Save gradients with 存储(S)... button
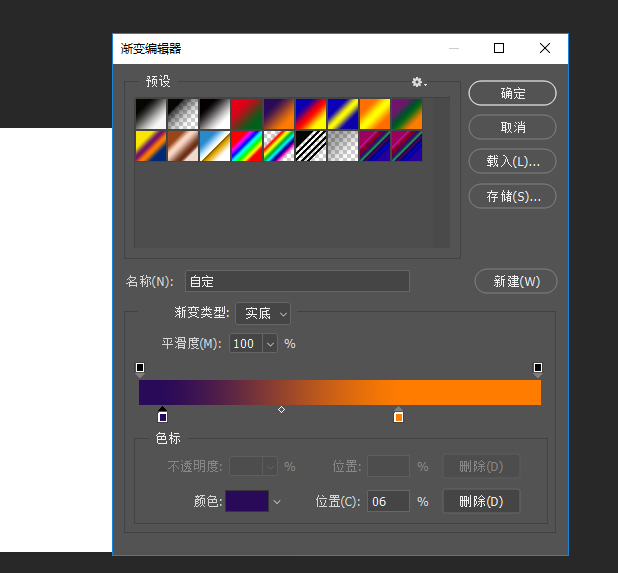618x573 pixels. point(512,196)
